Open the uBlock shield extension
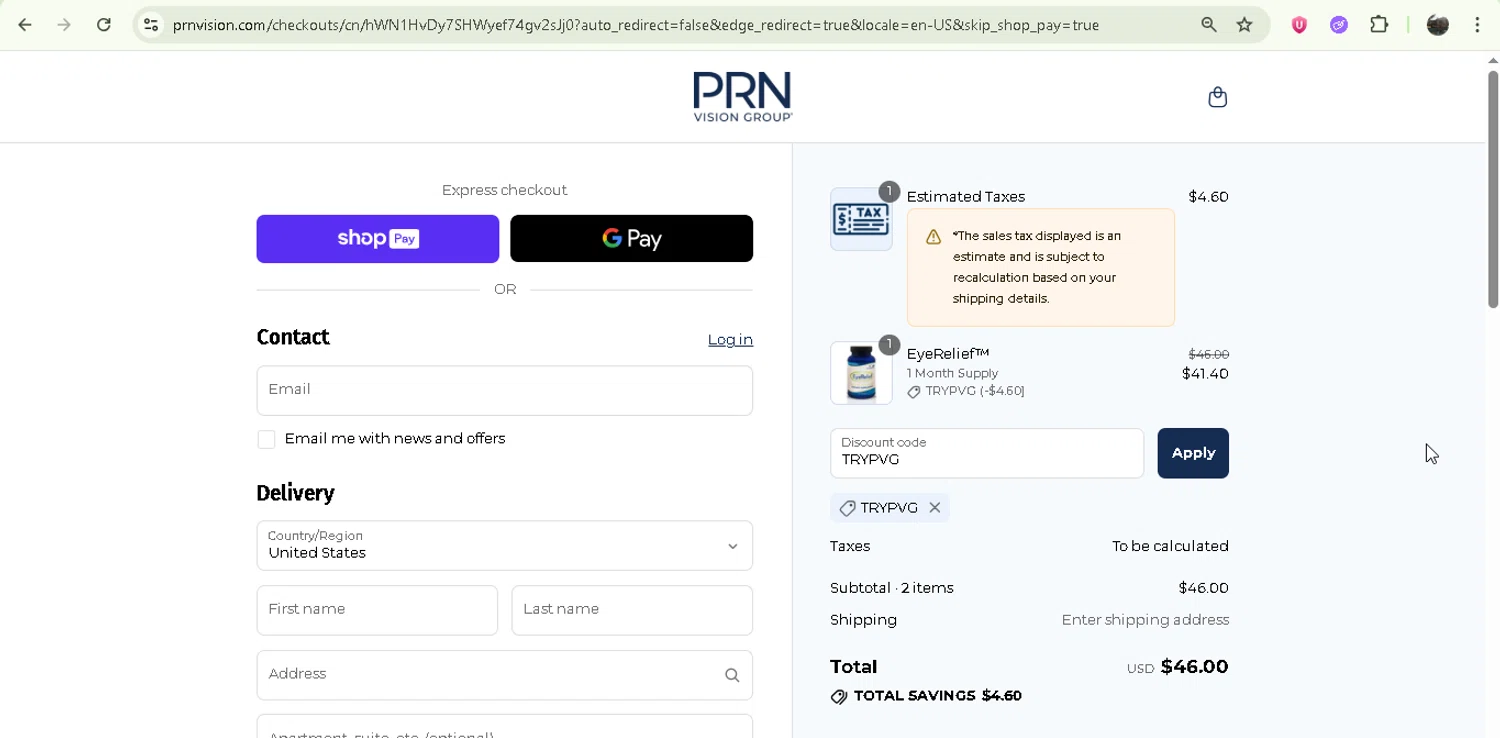This screenshot has width=1500, height=738. [x=1299, y=25]
